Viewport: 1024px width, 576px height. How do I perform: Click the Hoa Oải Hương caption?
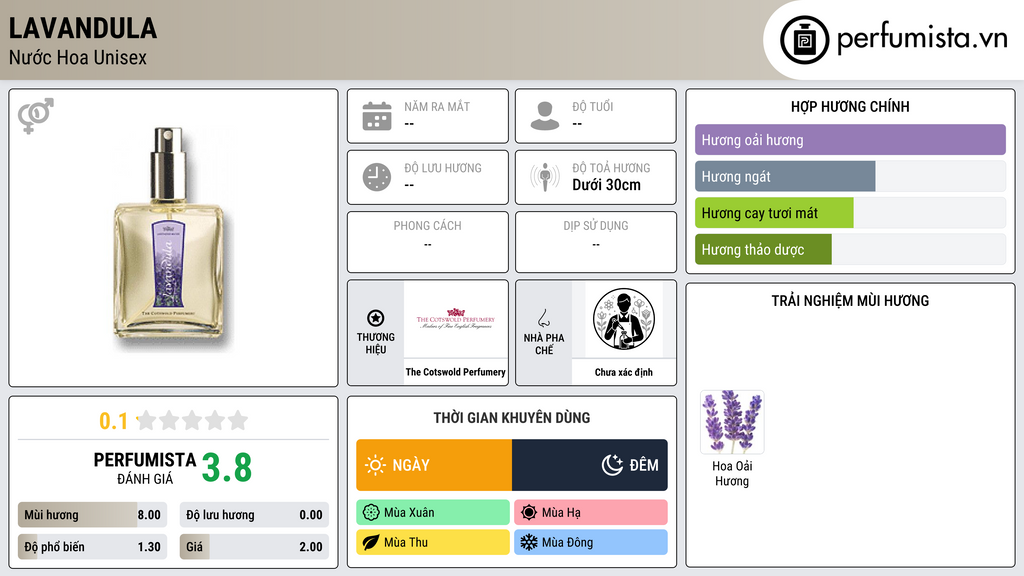click(732, 473)
